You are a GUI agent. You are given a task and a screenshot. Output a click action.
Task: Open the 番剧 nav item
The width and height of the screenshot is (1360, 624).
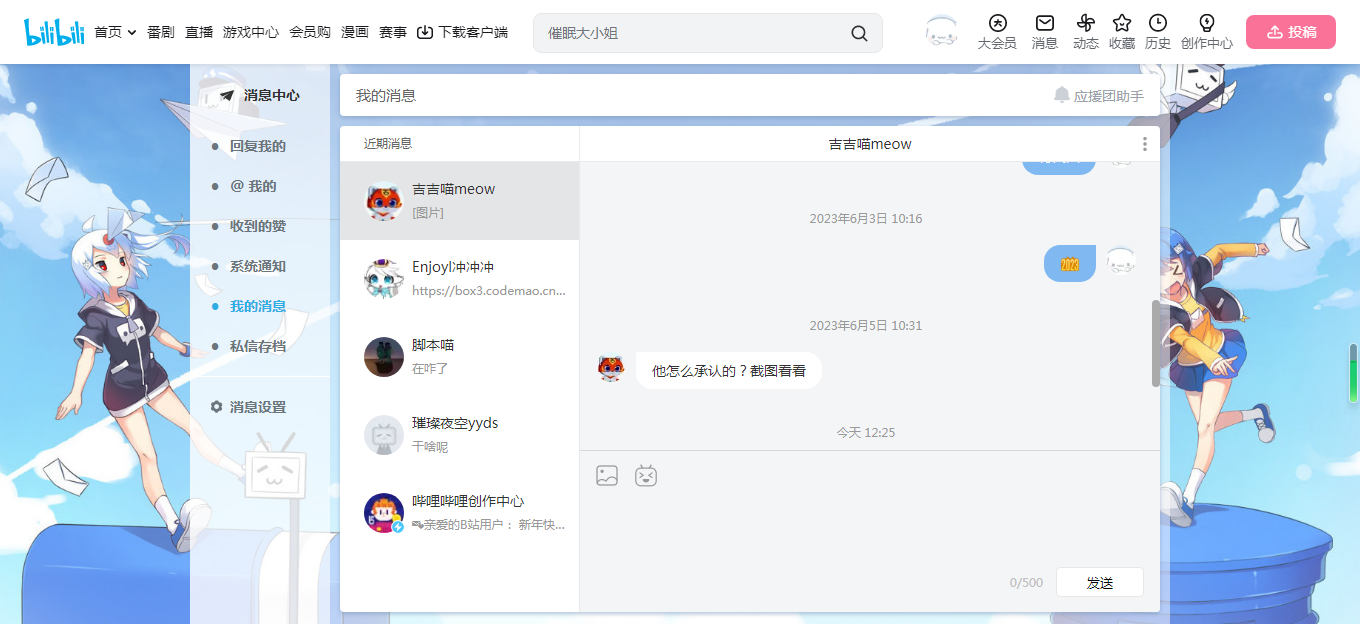pyautogui.click(x=161, y=32)
